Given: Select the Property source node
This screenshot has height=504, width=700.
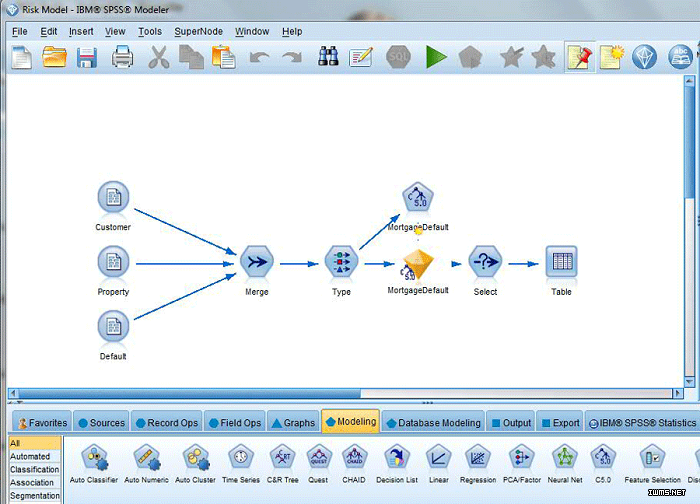Looking at the screenshot, I should (x=113, y=262).
